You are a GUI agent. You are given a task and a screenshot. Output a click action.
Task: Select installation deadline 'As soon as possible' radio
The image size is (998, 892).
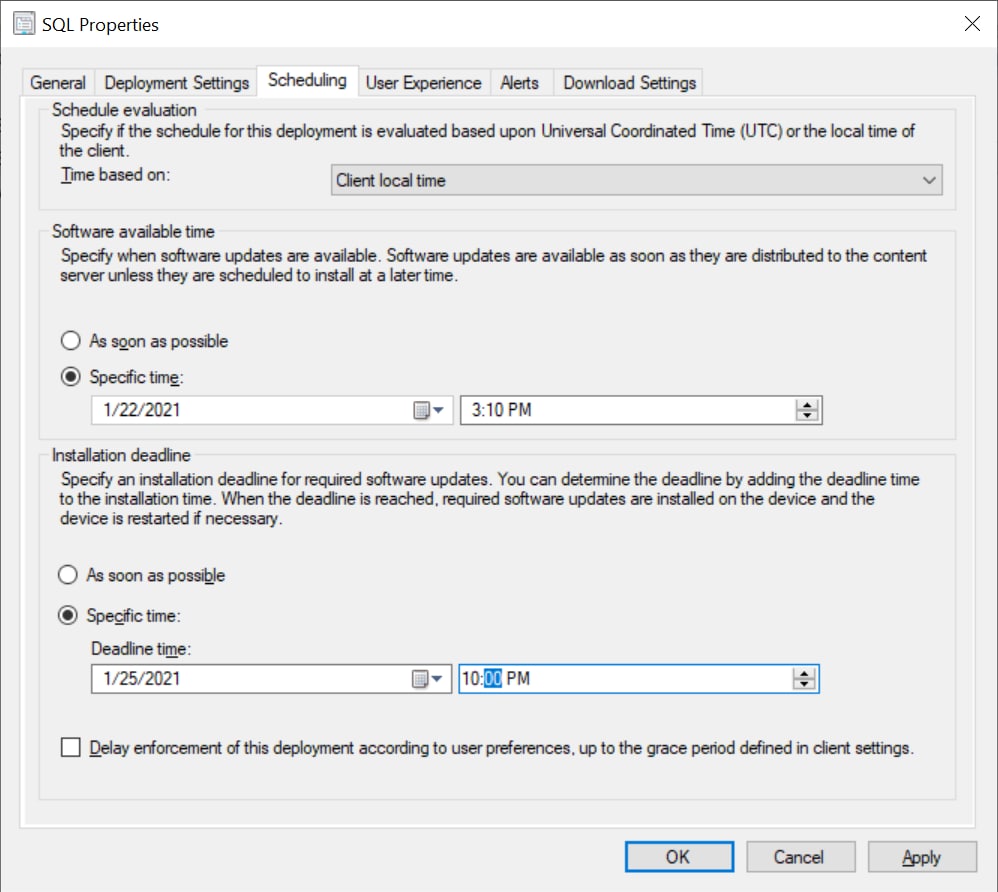(68, 575)
